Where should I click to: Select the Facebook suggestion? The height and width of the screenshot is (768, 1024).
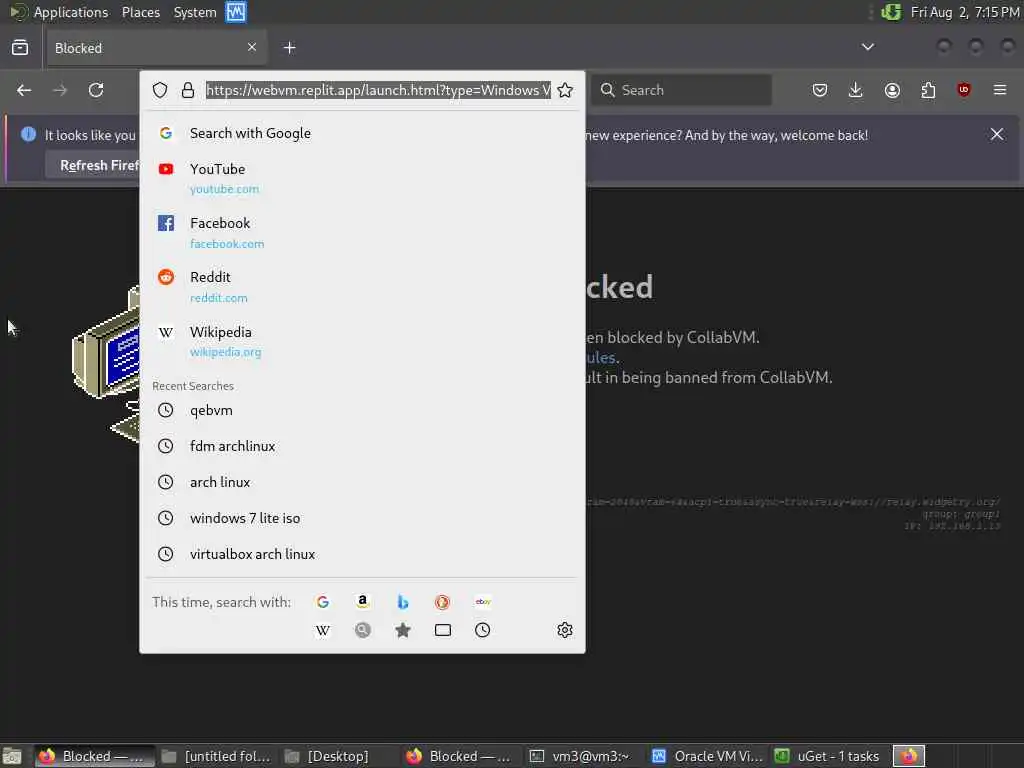click(362, 232)
